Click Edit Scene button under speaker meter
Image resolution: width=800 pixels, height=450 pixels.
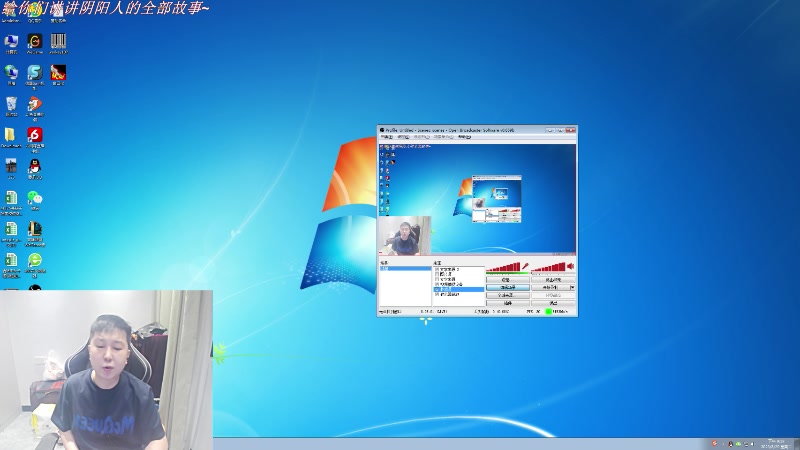coord(553,280)
